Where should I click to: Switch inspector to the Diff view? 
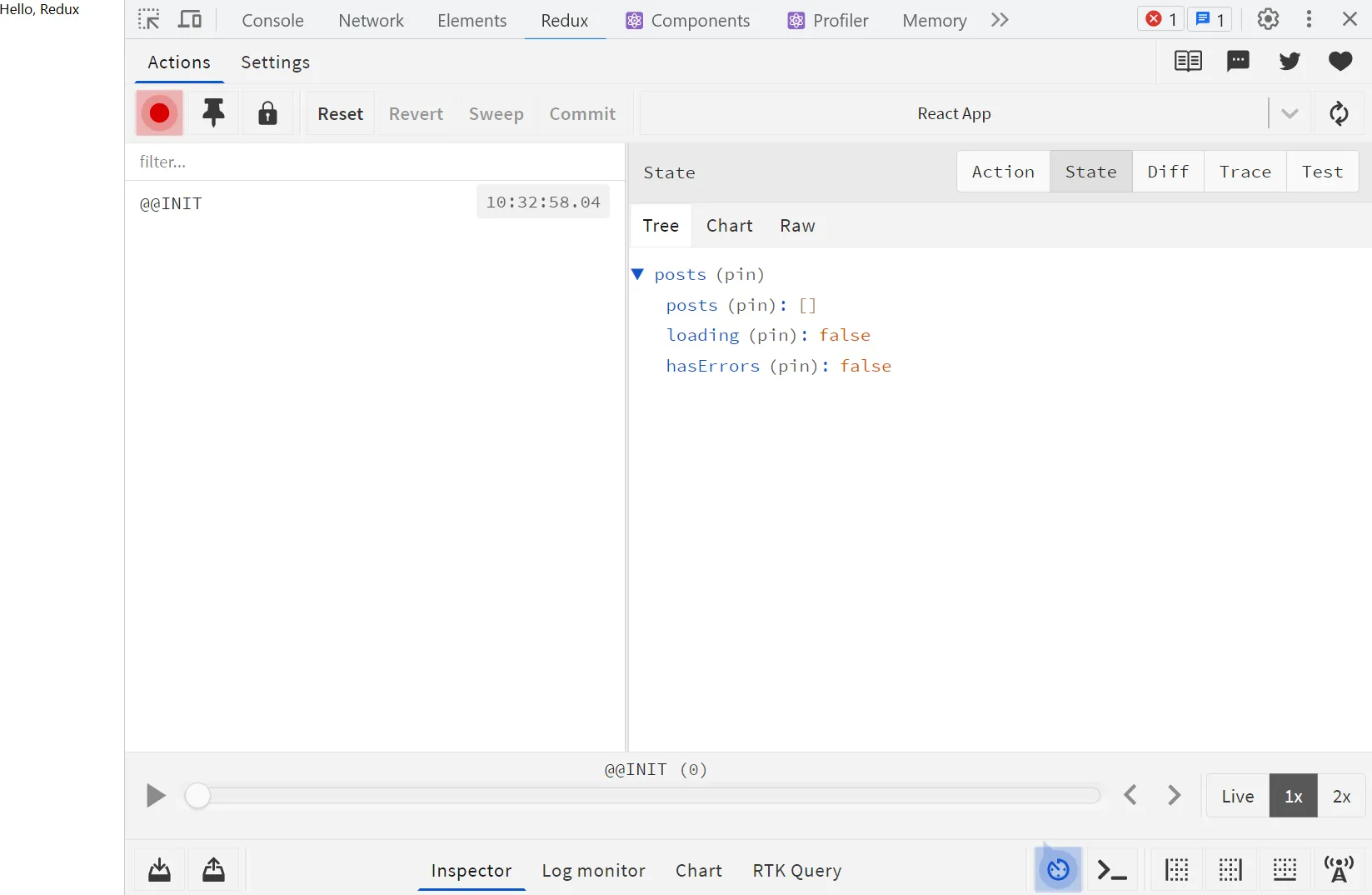(1168, 172)
